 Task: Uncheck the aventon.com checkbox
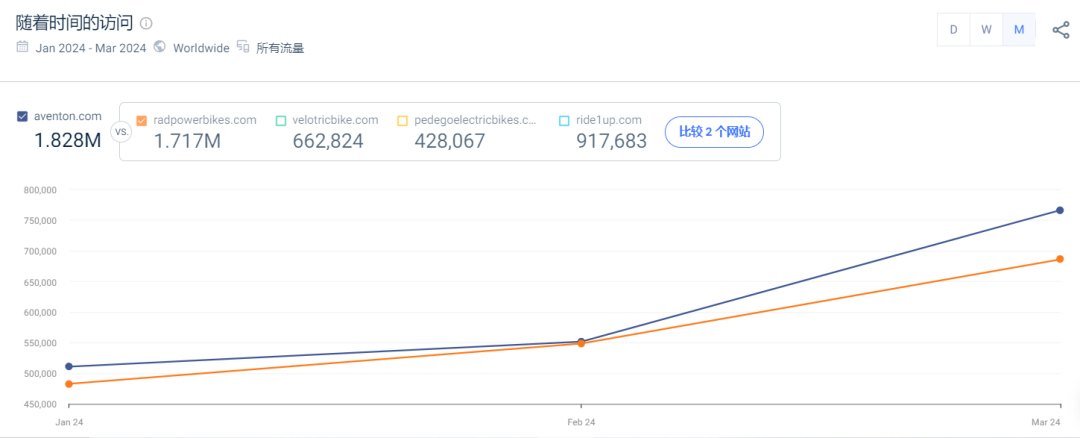[x=23, y=117]
